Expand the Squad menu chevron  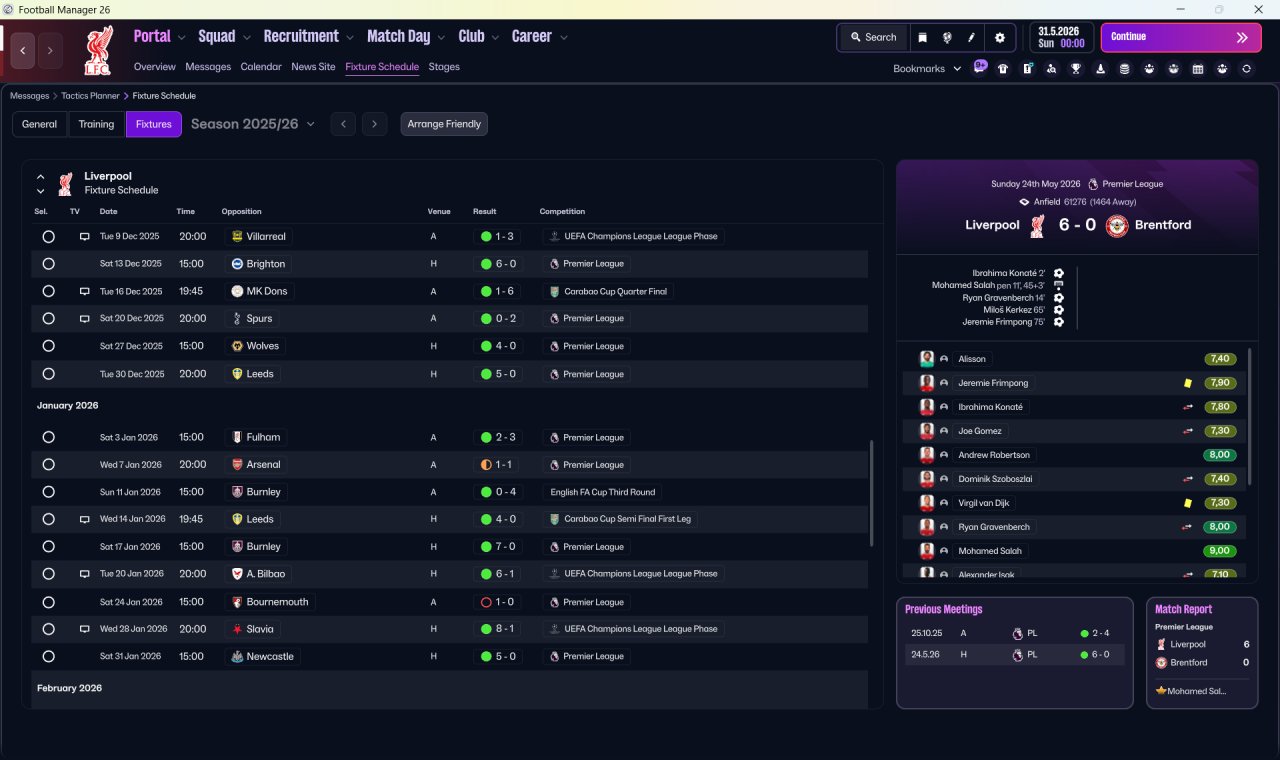click(246, 38)
